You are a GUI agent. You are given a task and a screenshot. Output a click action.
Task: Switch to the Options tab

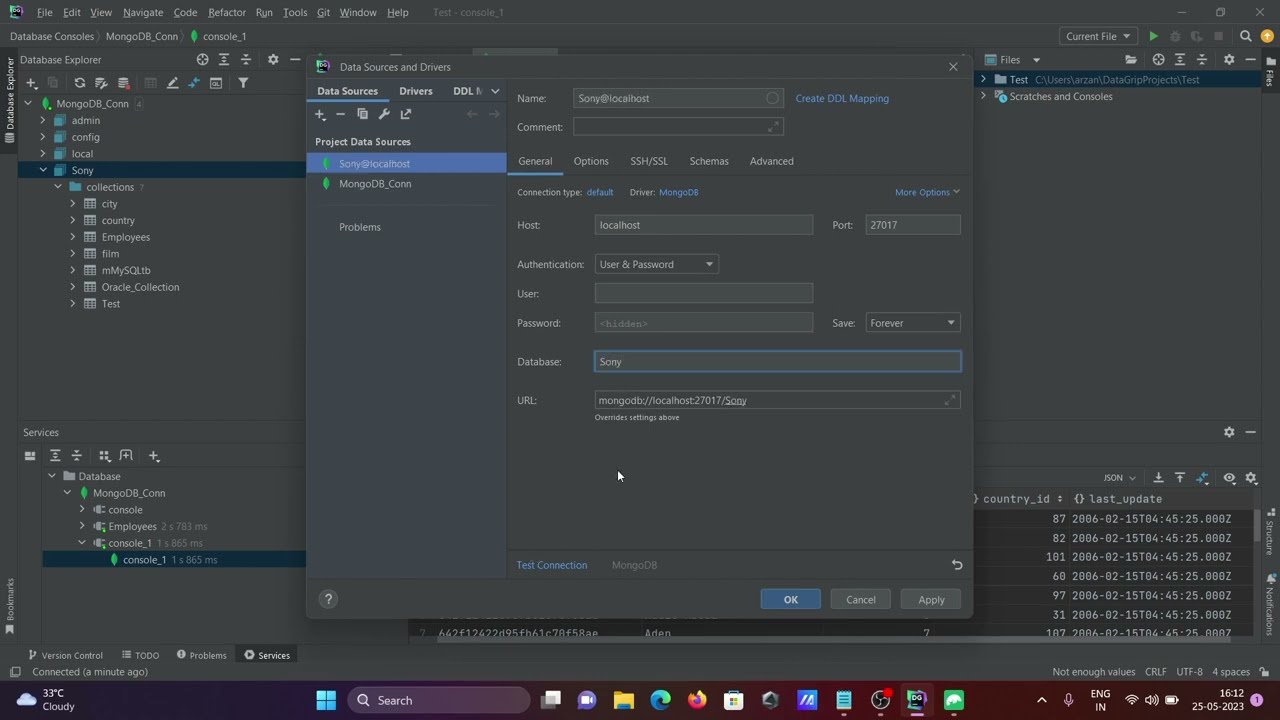pos(591,161)
